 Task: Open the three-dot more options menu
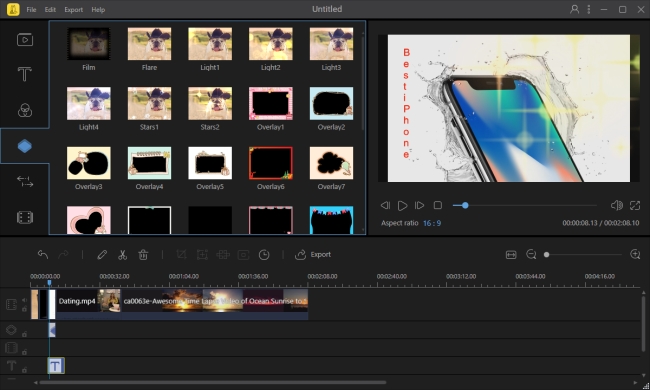click(x=589, y=9)
